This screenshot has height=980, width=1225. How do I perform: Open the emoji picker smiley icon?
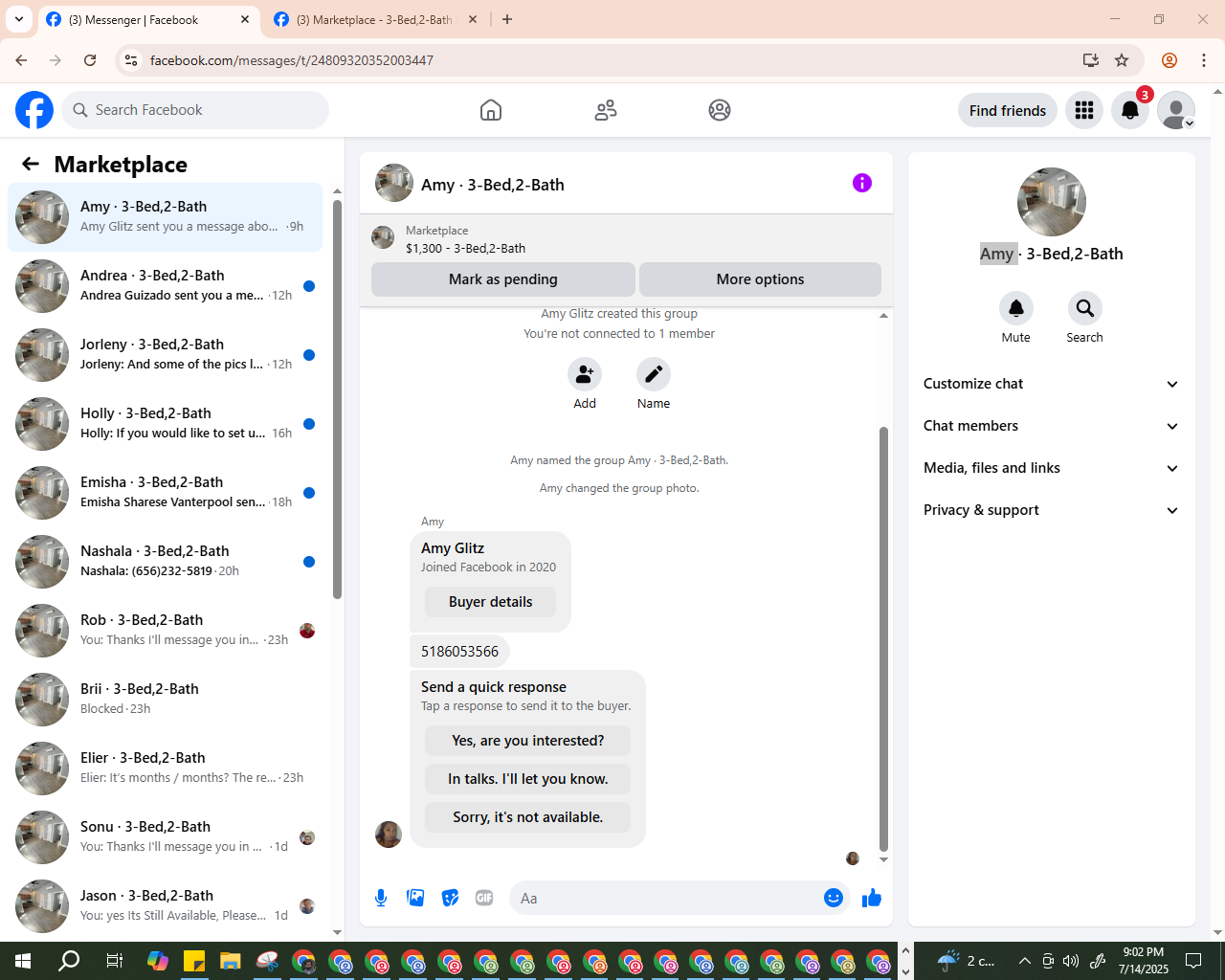834,898
